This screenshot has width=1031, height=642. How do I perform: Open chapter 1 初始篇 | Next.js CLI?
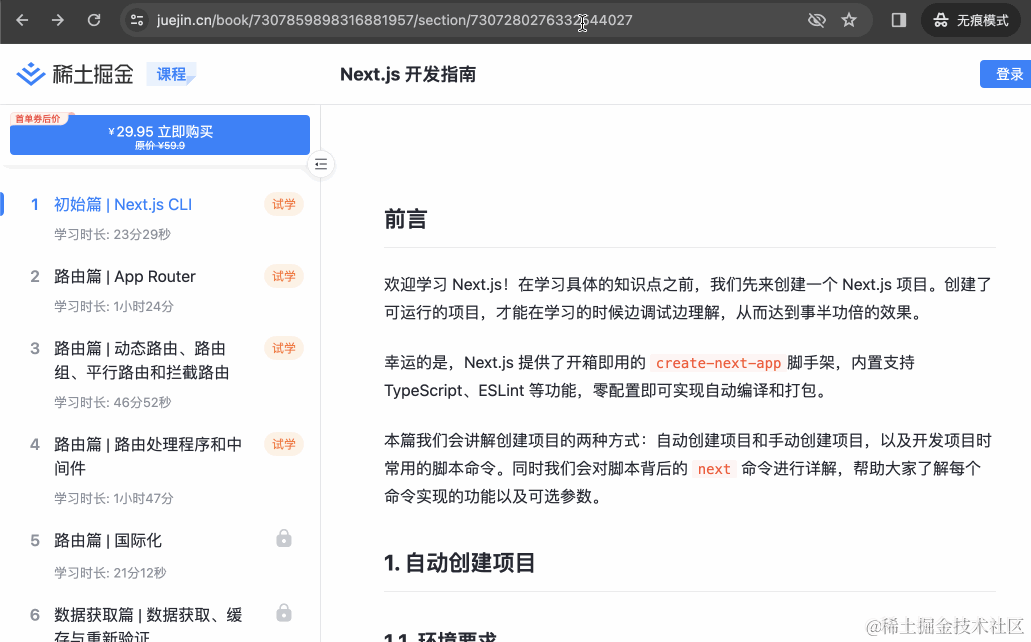tap(123, 205)
